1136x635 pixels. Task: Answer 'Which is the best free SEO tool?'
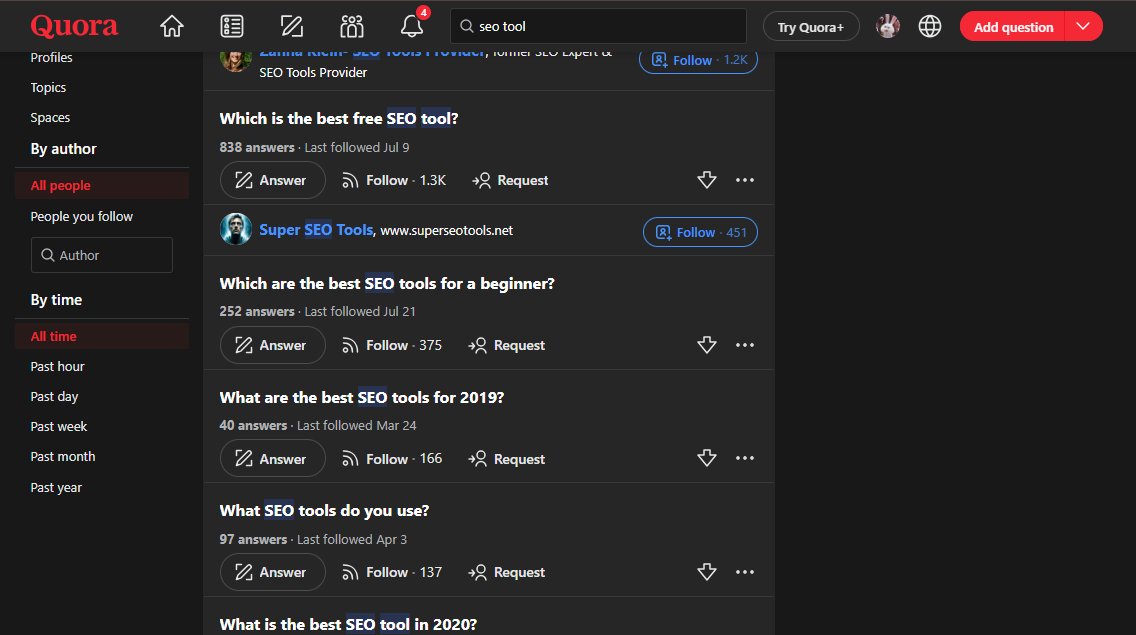[x=272, y=180]
